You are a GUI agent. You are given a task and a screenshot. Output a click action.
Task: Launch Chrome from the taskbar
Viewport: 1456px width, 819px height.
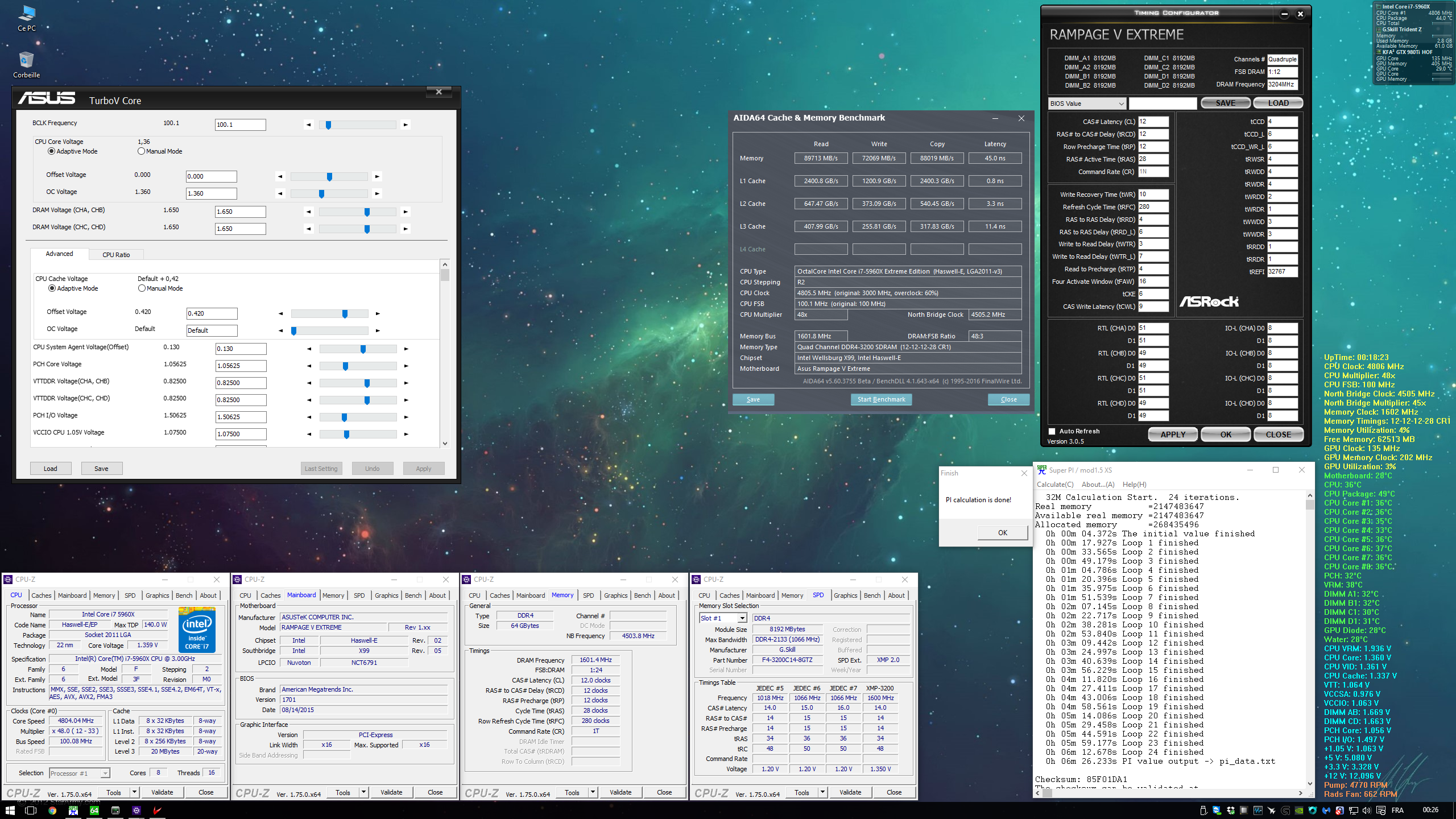52,810
